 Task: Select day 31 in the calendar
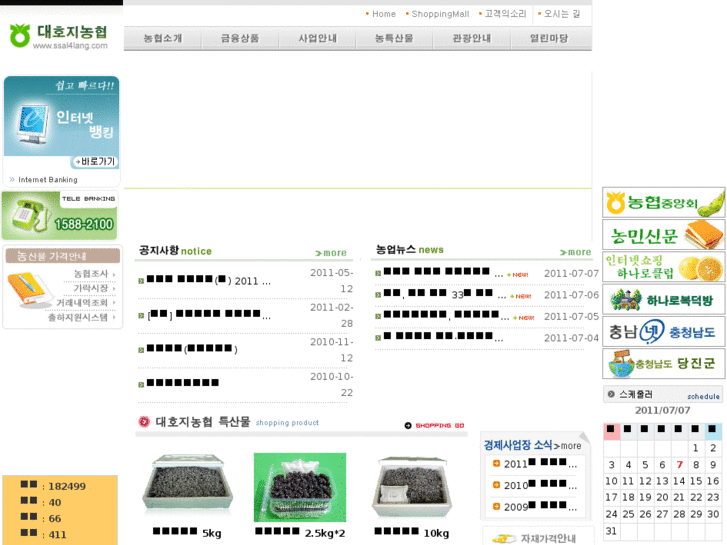click(x=612, y=531)
